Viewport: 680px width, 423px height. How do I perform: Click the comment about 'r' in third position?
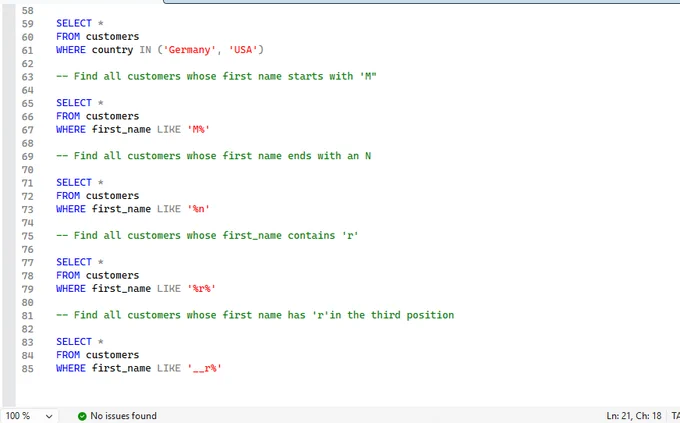(x=255, y=315)
